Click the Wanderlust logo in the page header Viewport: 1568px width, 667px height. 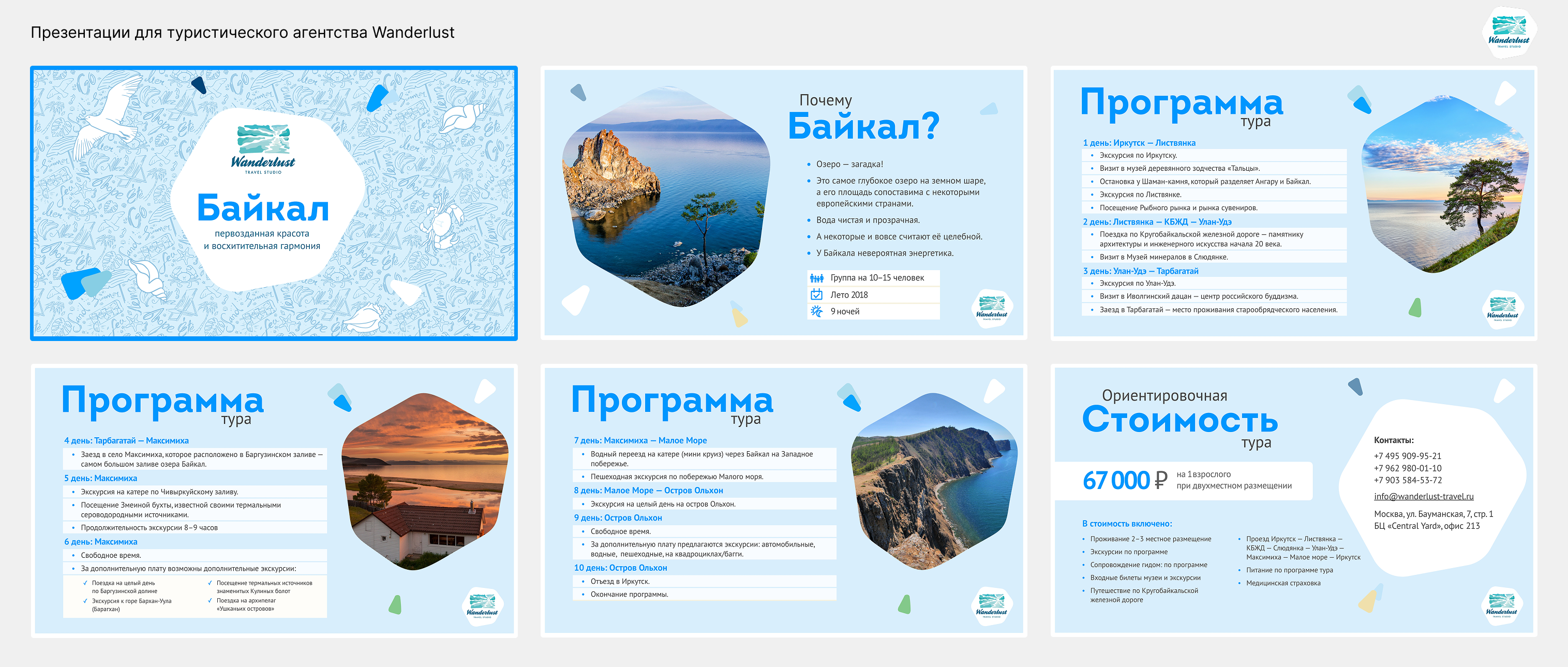click(1509, 32)
